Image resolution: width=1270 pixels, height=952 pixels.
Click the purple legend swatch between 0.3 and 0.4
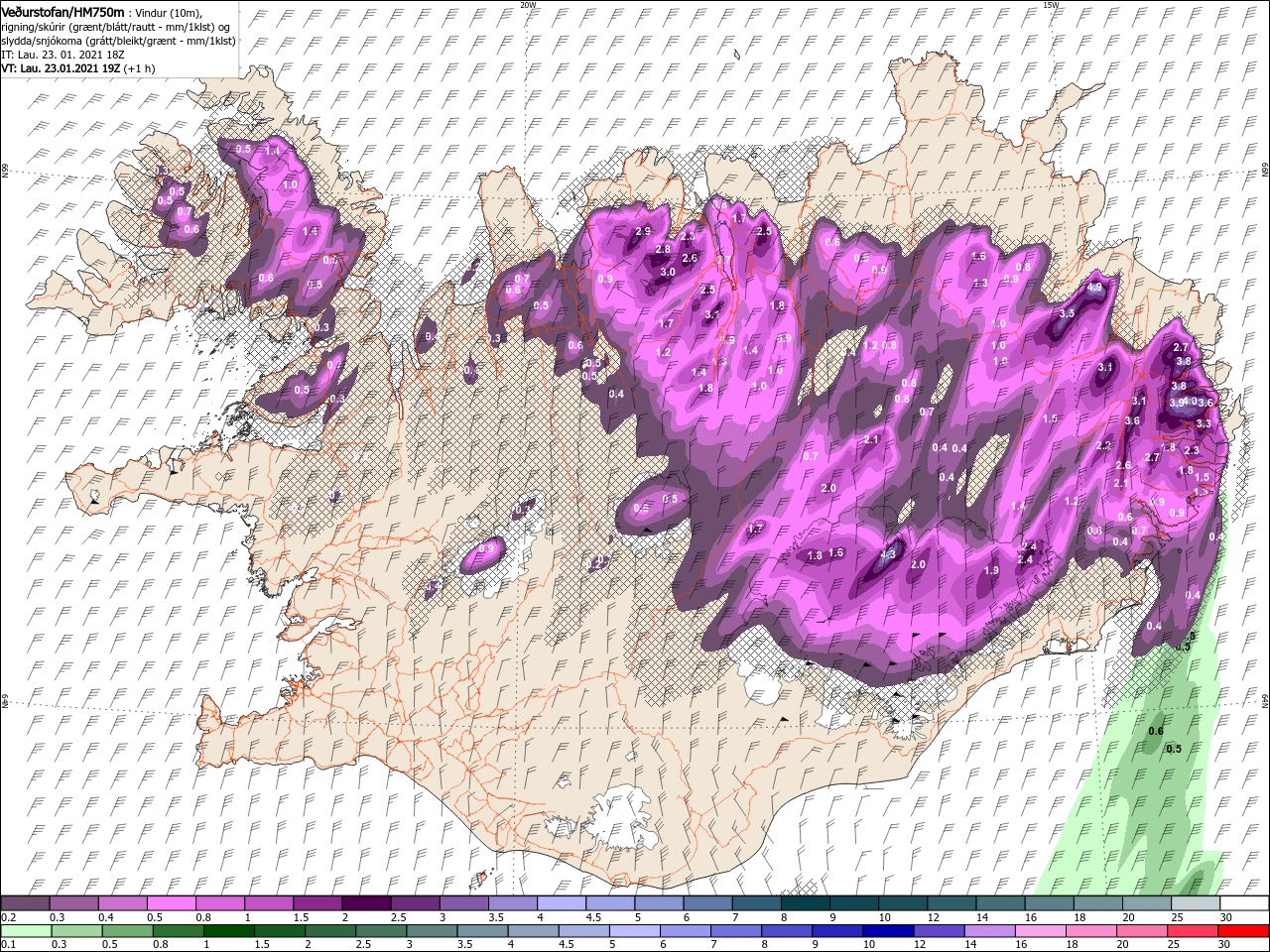(73, 903)
